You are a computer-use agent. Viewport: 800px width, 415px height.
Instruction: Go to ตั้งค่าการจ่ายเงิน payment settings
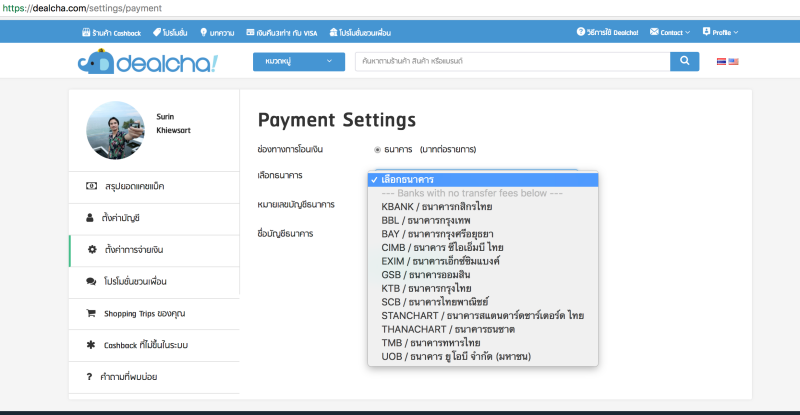(154, 250)
